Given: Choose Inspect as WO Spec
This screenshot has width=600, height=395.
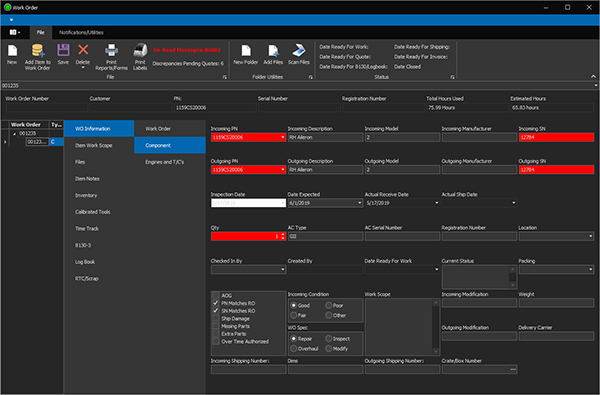Looking at the screenshot, I should pyautogui.click(x=328, y=339).
